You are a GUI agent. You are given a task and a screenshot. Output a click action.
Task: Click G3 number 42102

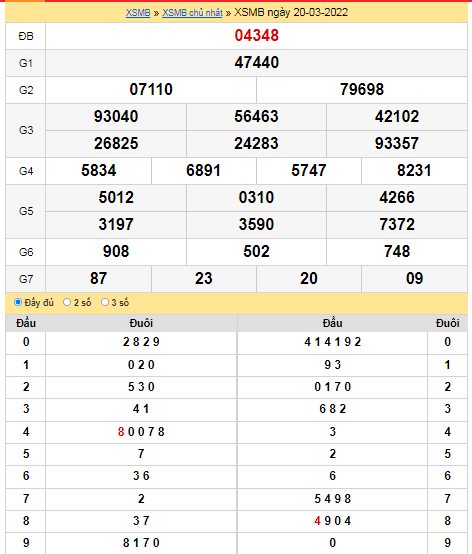[397, 117]
